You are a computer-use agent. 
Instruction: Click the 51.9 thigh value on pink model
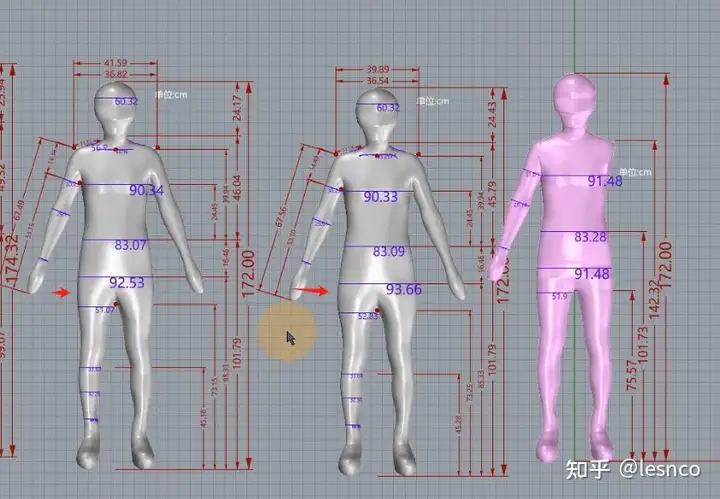click(559, 297)
